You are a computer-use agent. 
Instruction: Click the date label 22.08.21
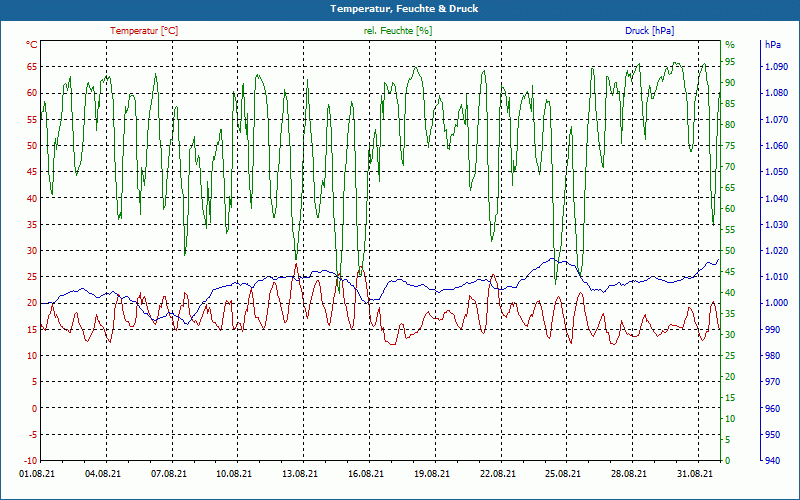pos(497,473)
